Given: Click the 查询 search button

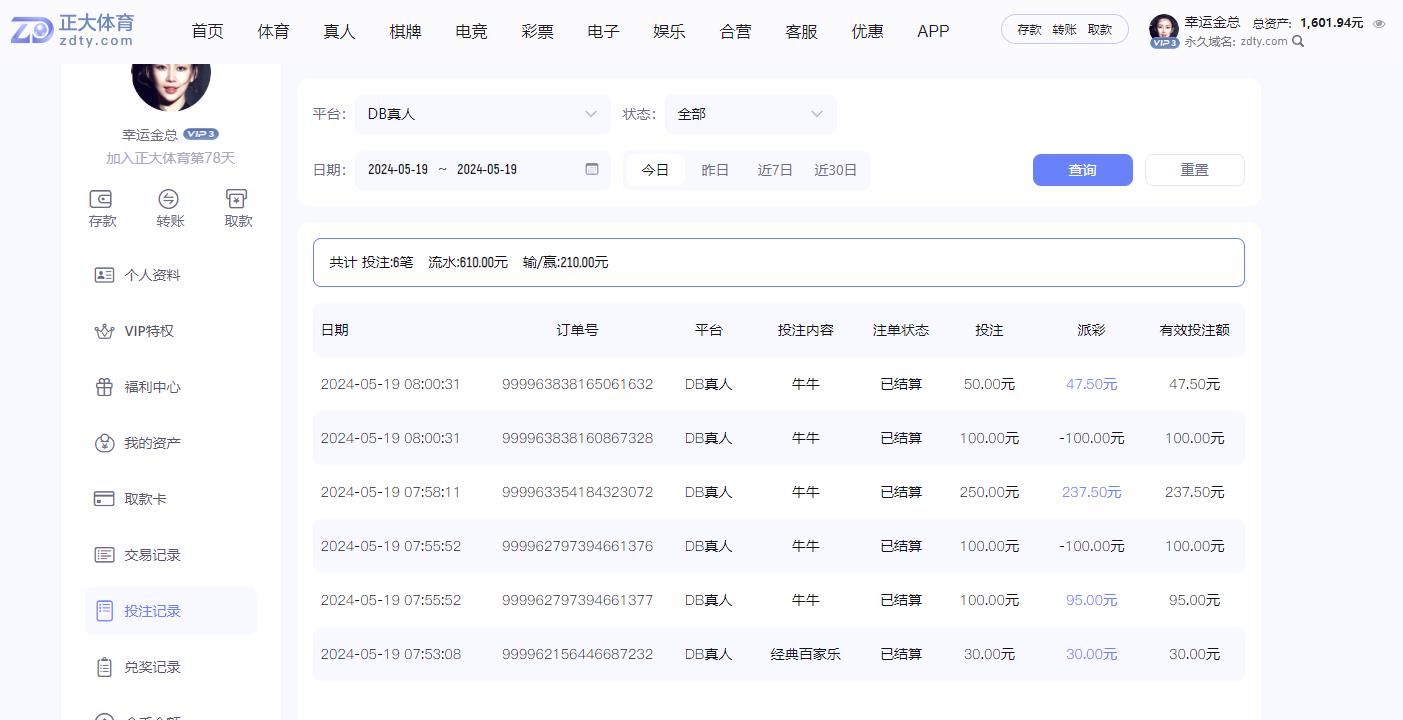Looking at the screenshot, I should tap(1082, 170).
